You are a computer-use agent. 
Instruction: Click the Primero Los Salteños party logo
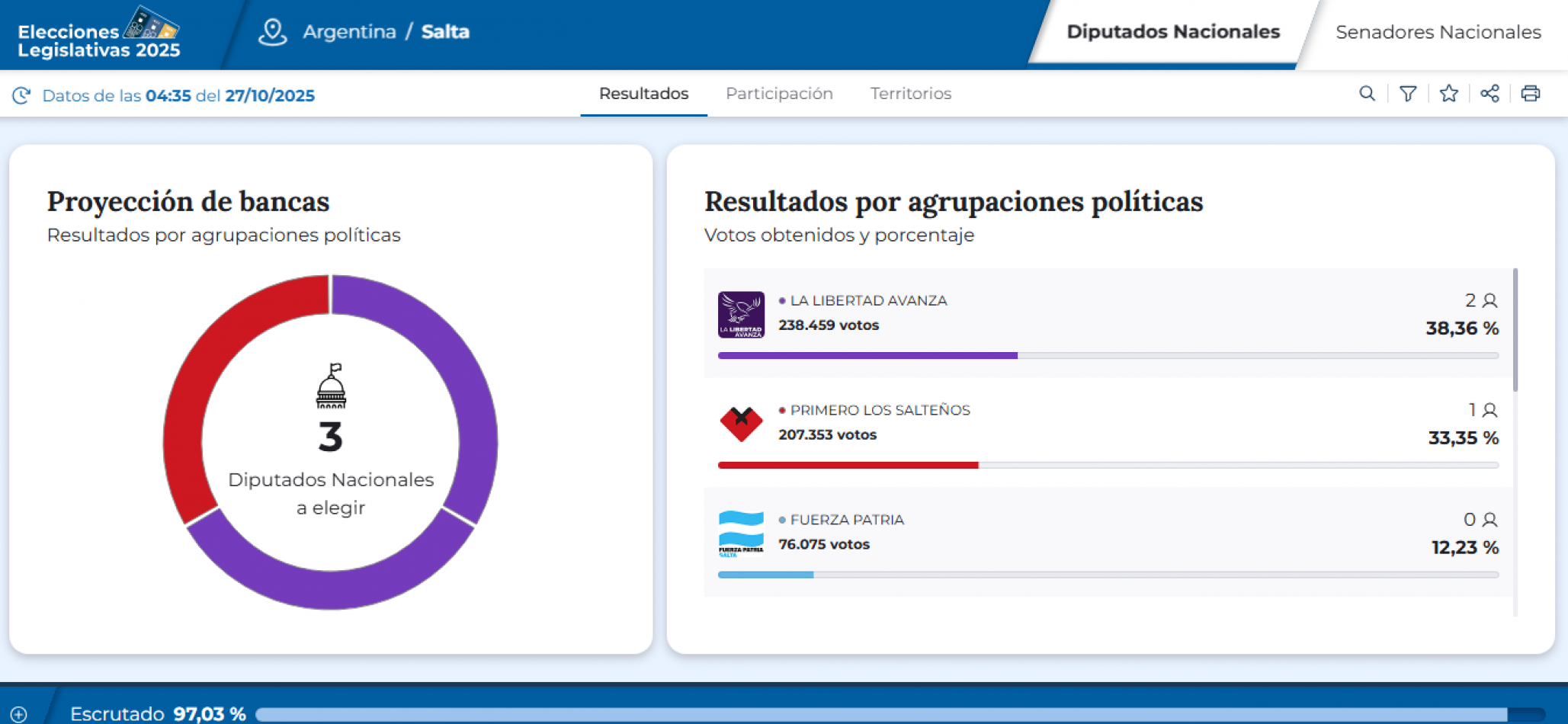[741, 424]
